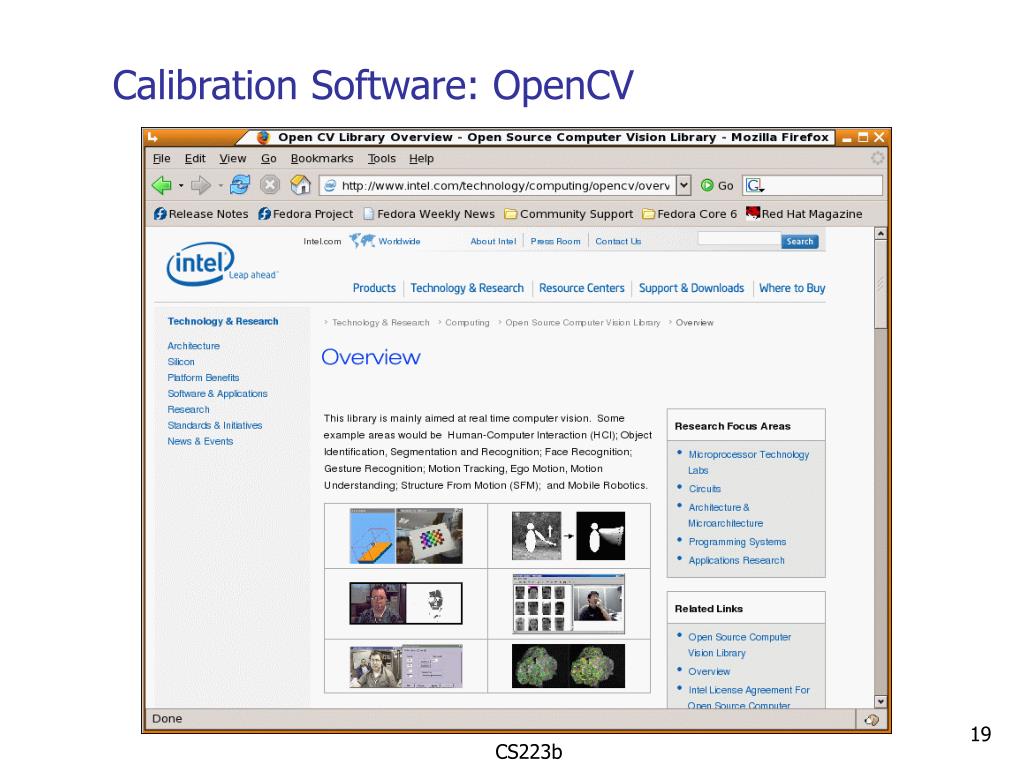Open the View menu
This screenshot has width=1024, height=768.
click(232, 158)
